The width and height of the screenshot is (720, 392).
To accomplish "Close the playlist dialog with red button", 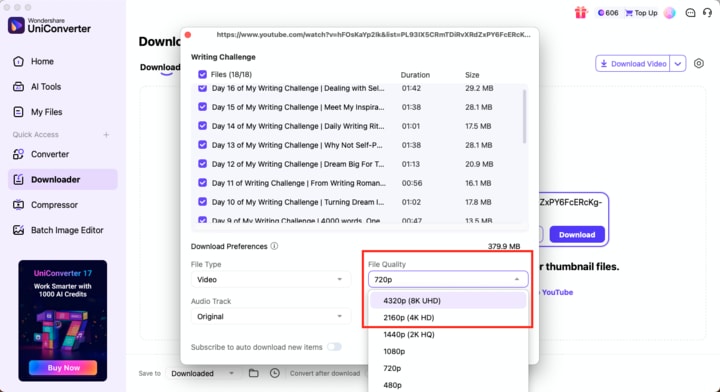I will (x=188, y=35).
